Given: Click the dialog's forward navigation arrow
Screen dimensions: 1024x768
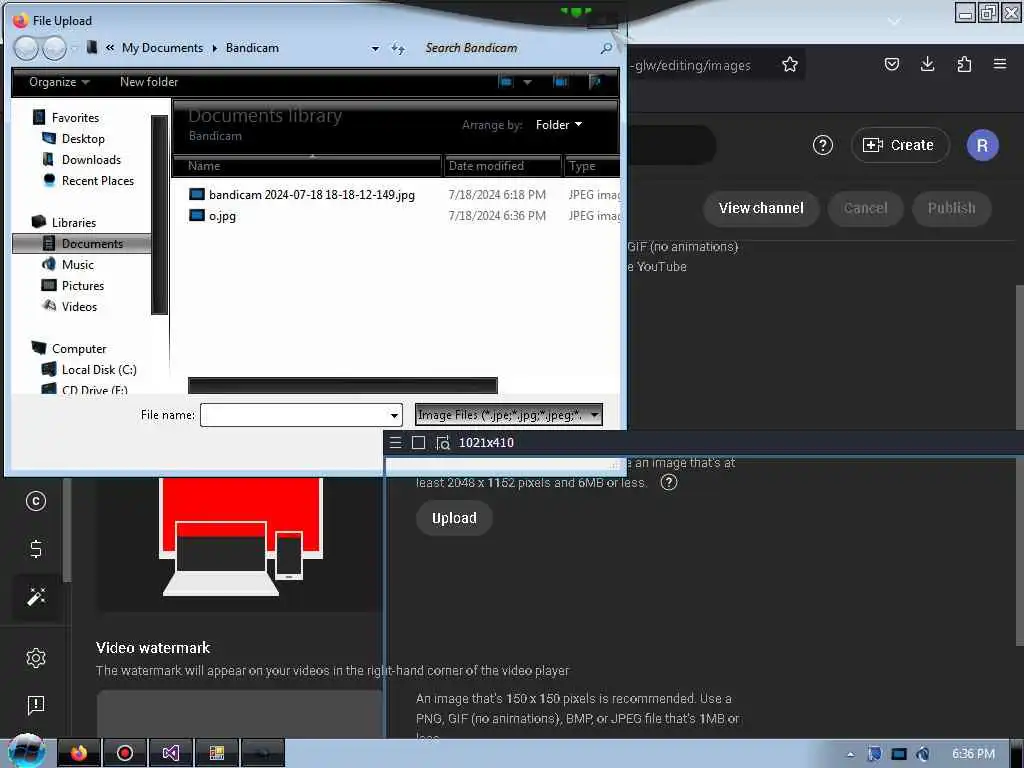Looking at the screenshot, I should 54,48.
